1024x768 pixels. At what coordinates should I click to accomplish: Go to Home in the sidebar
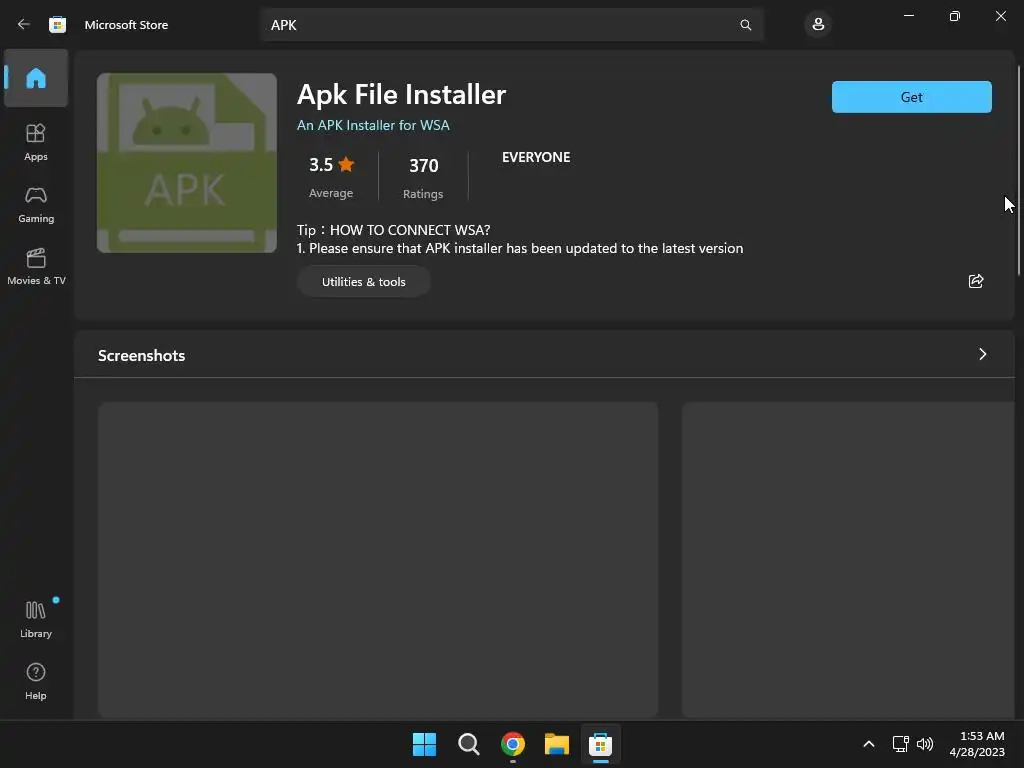[x=36, y=78]
